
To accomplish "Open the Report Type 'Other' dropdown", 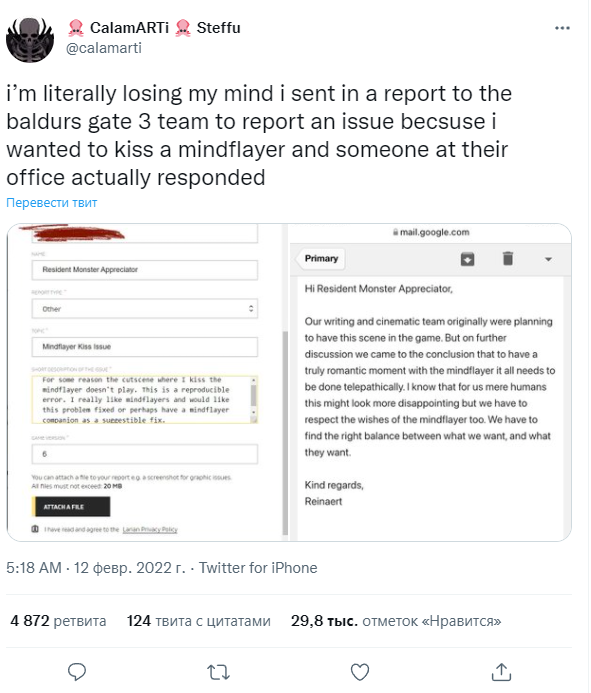I will click(145, 308).
